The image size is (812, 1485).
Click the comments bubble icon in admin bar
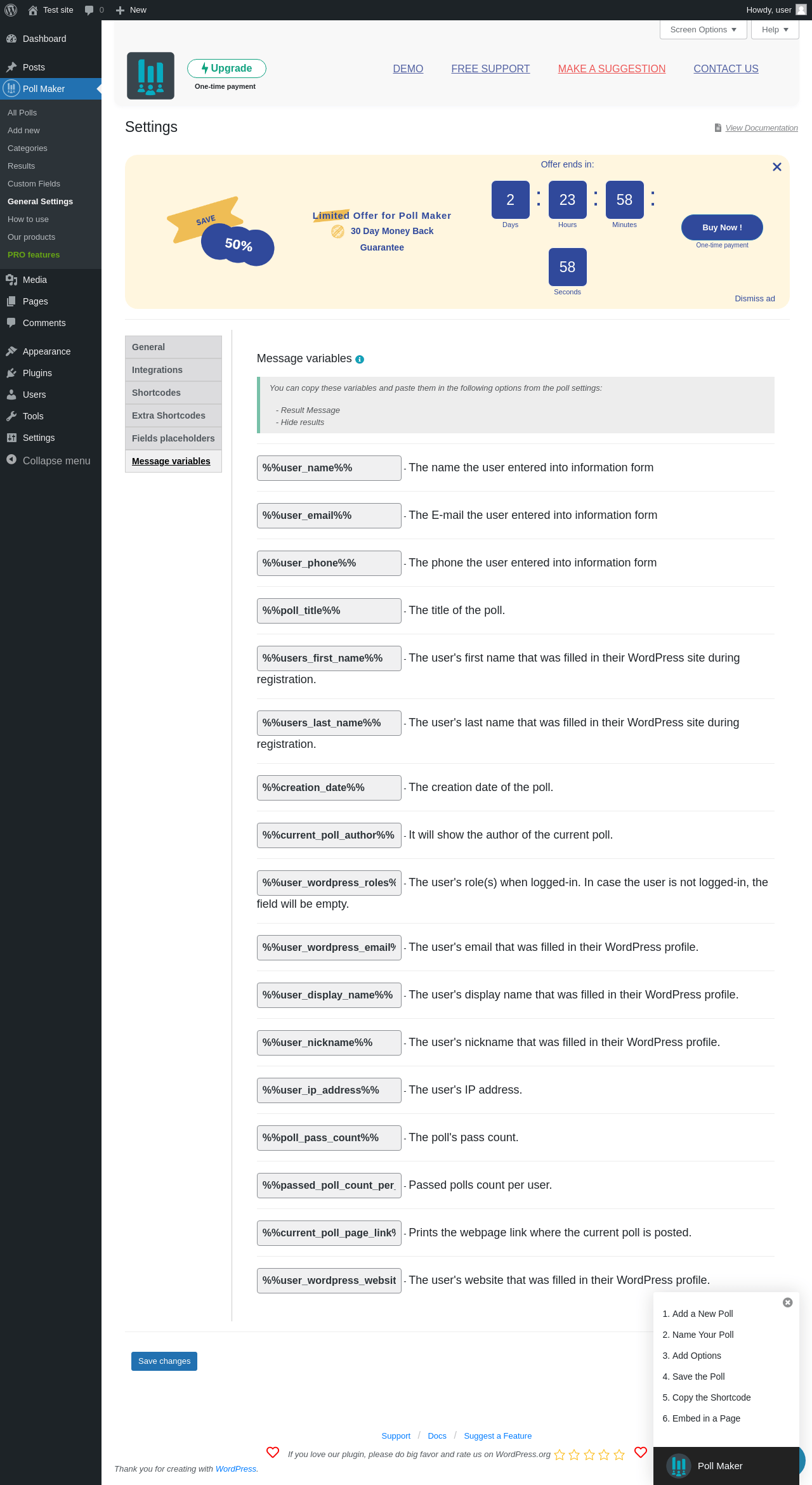point(89,10)
